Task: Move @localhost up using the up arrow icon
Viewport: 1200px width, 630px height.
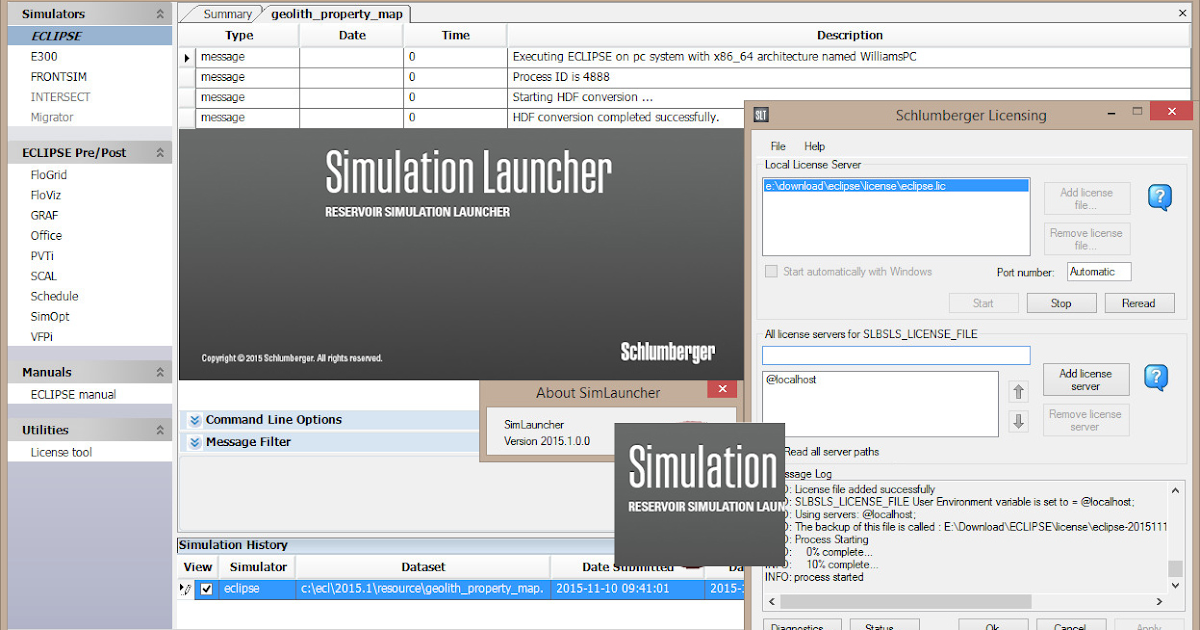Action: [1019, 393]
